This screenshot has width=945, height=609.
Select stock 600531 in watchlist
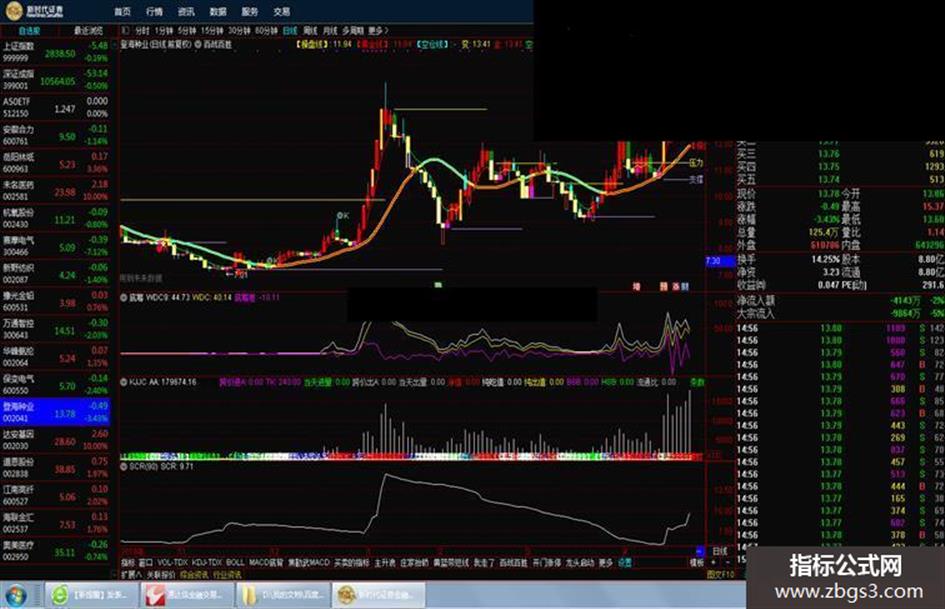point(55,301)
